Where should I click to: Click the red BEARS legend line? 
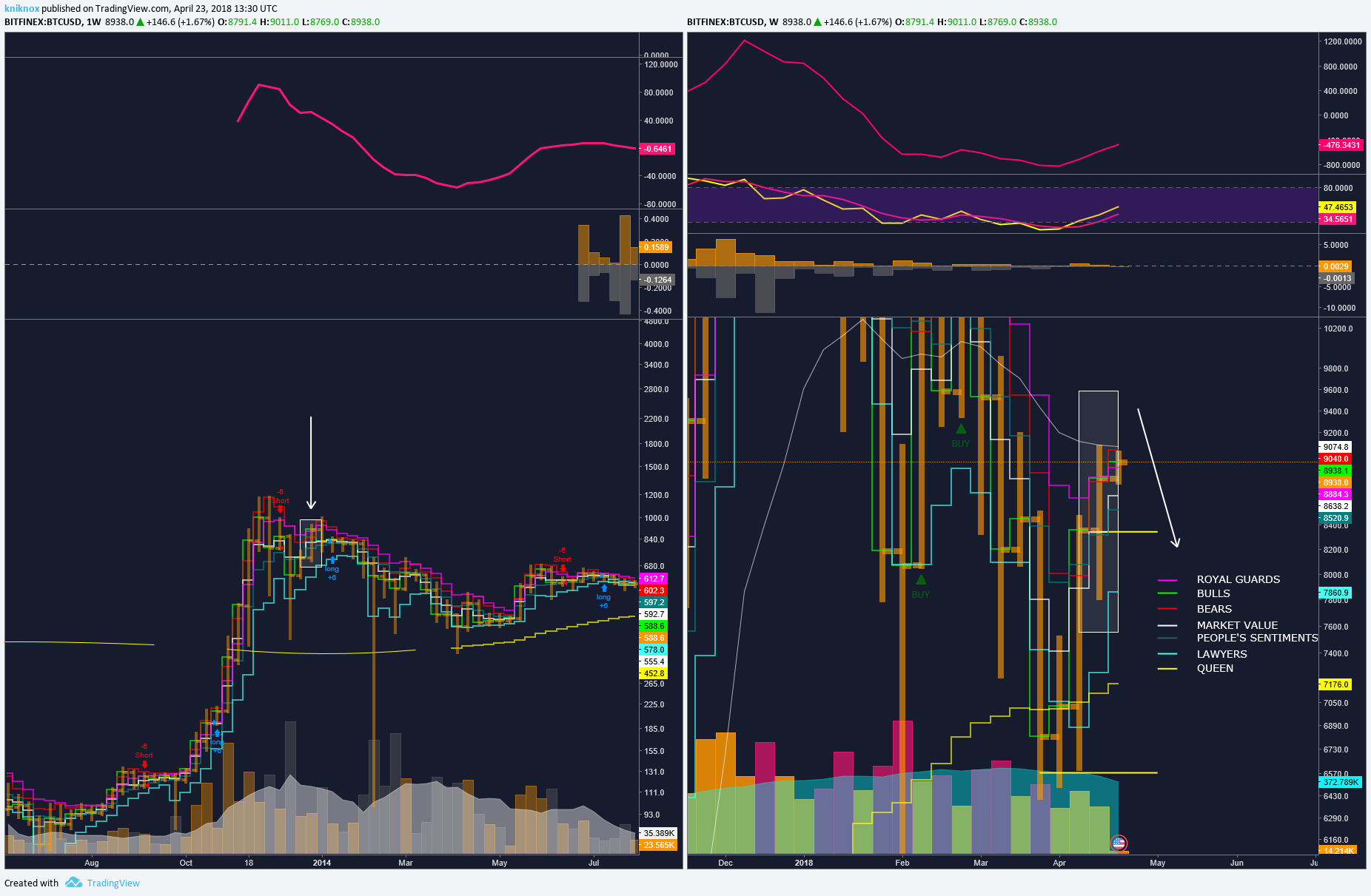coord(1167,609)
